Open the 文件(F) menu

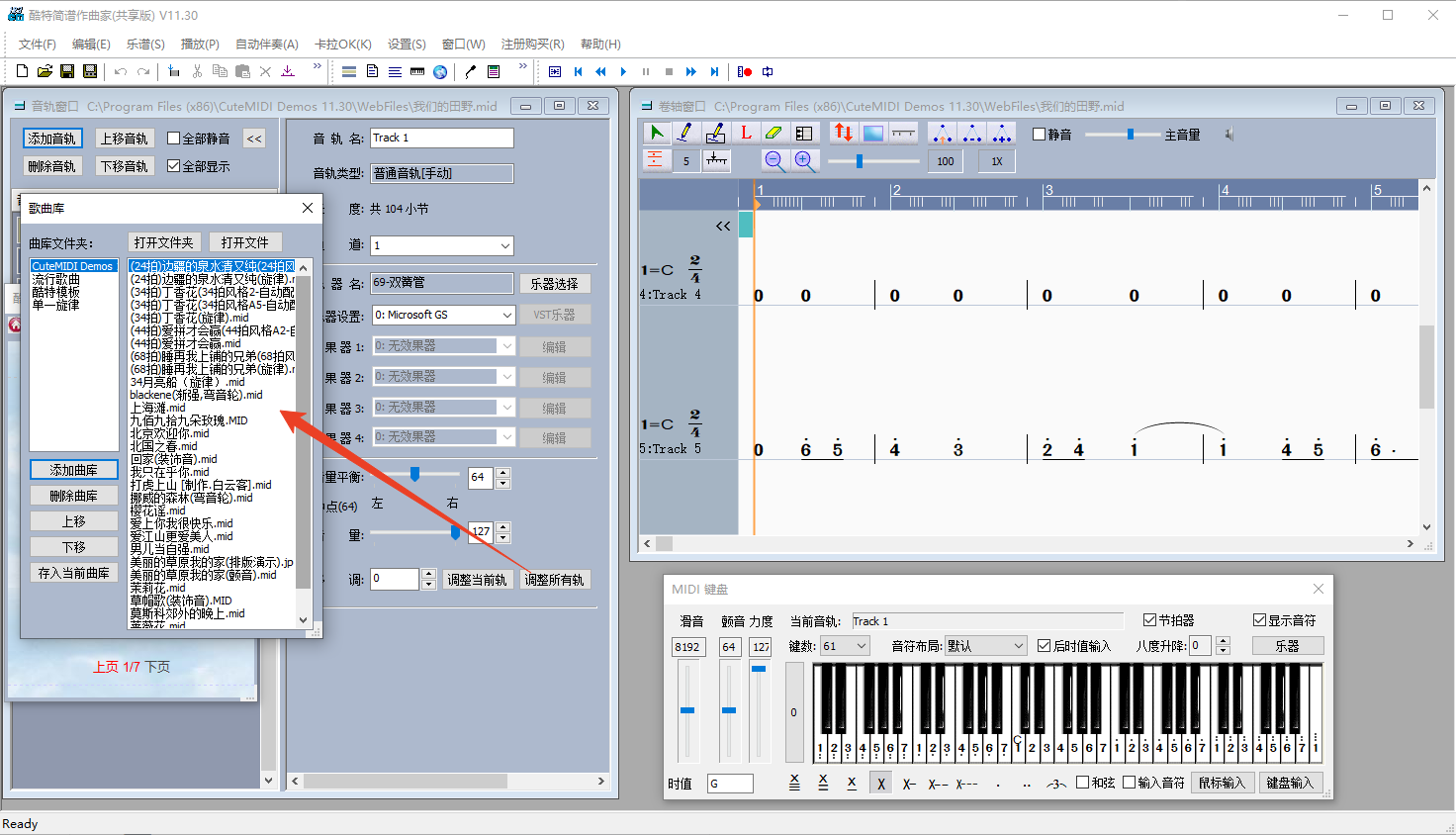click(38, 44)
